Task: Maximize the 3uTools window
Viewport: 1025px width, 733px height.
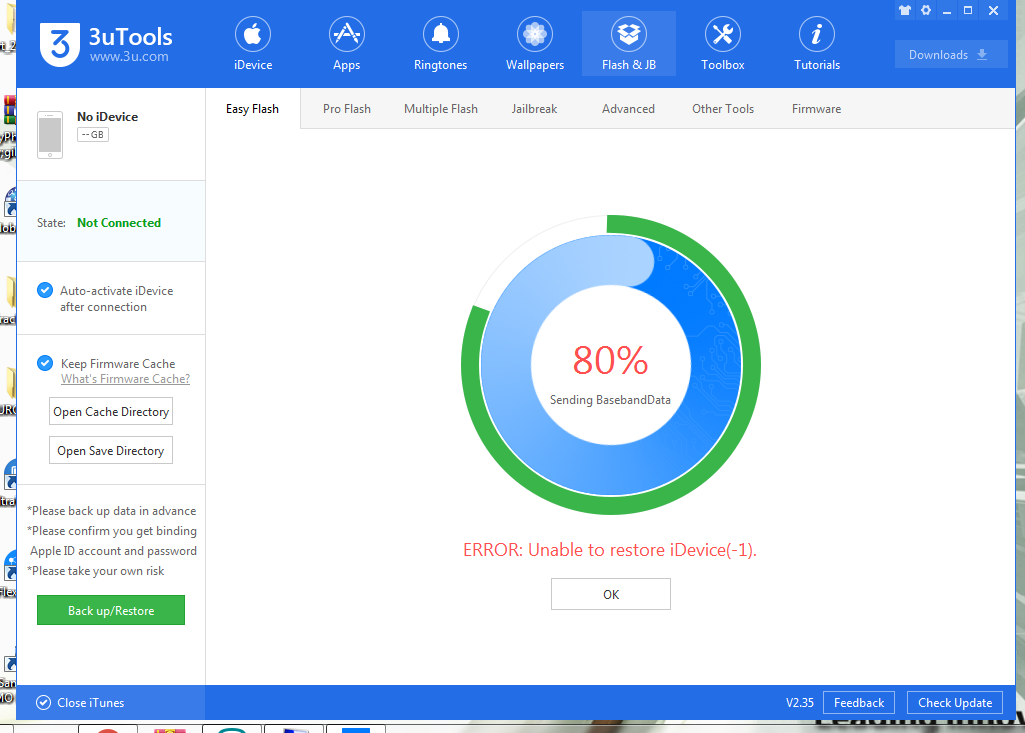Action: [968, 10]
